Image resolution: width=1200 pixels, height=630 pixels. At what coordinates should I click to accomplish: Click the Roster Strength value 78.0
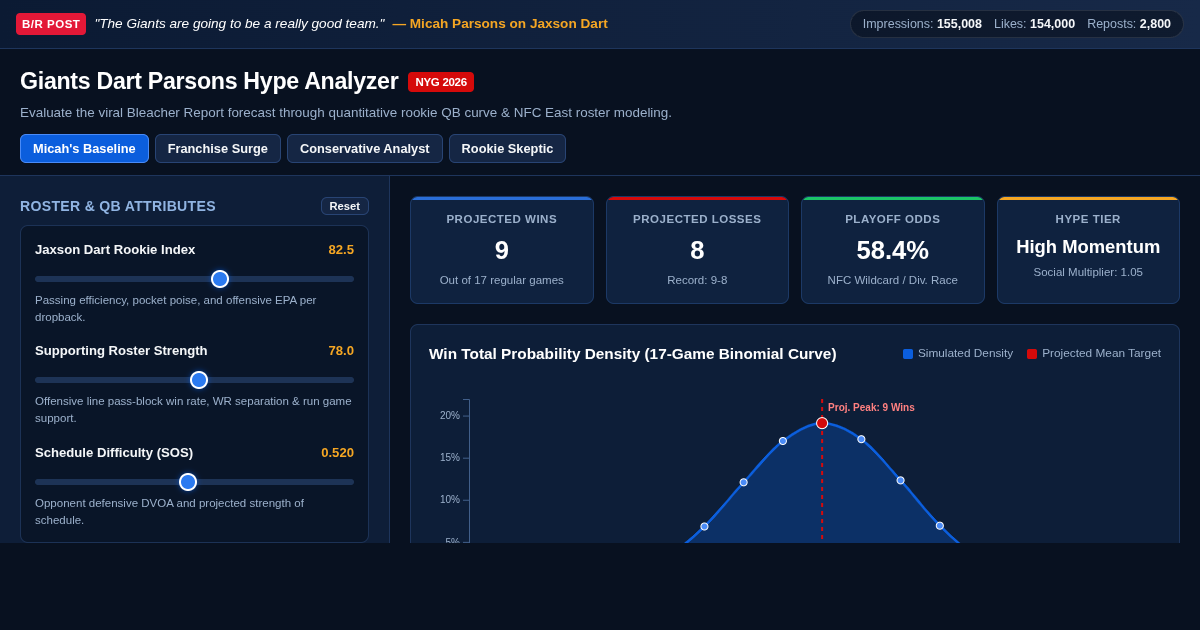[x=341, y=351]
